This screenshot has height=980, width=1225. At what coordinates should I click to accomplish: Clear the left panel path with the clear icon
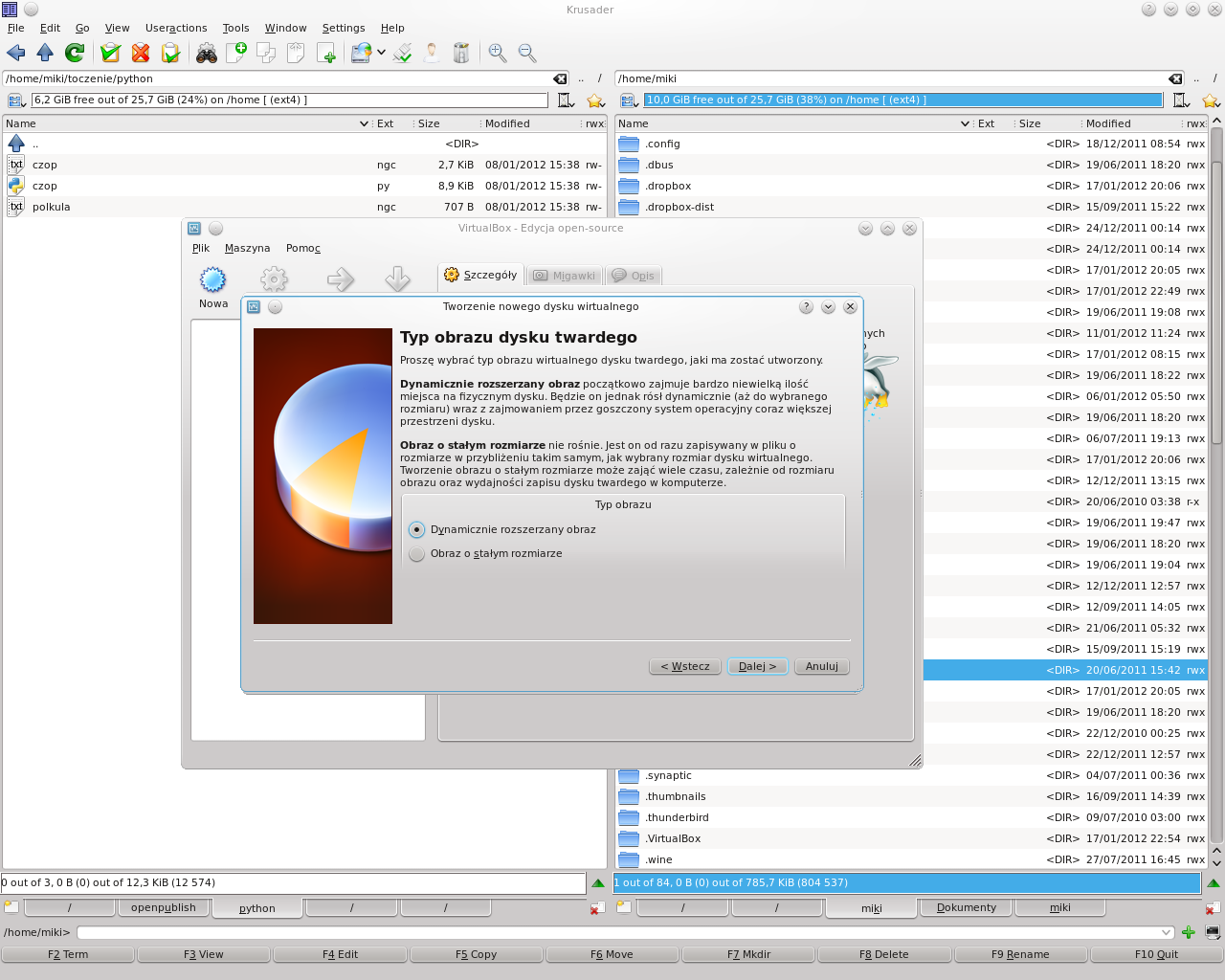[560, 78]
